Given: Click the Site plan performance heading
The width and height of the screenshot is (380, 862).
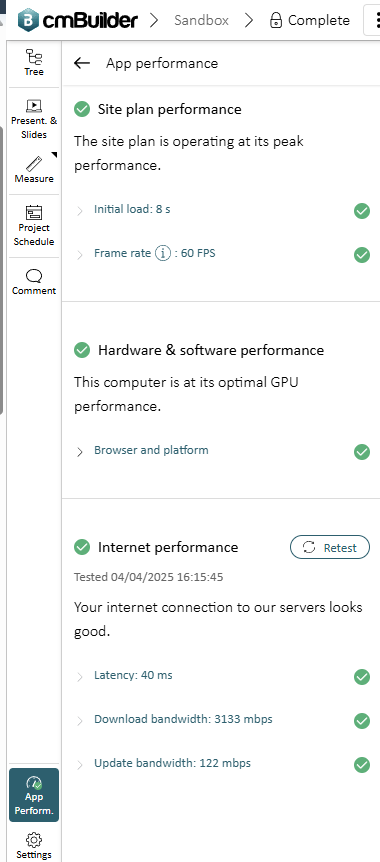Looking at the screenshot, I should [x=169, y=109].
